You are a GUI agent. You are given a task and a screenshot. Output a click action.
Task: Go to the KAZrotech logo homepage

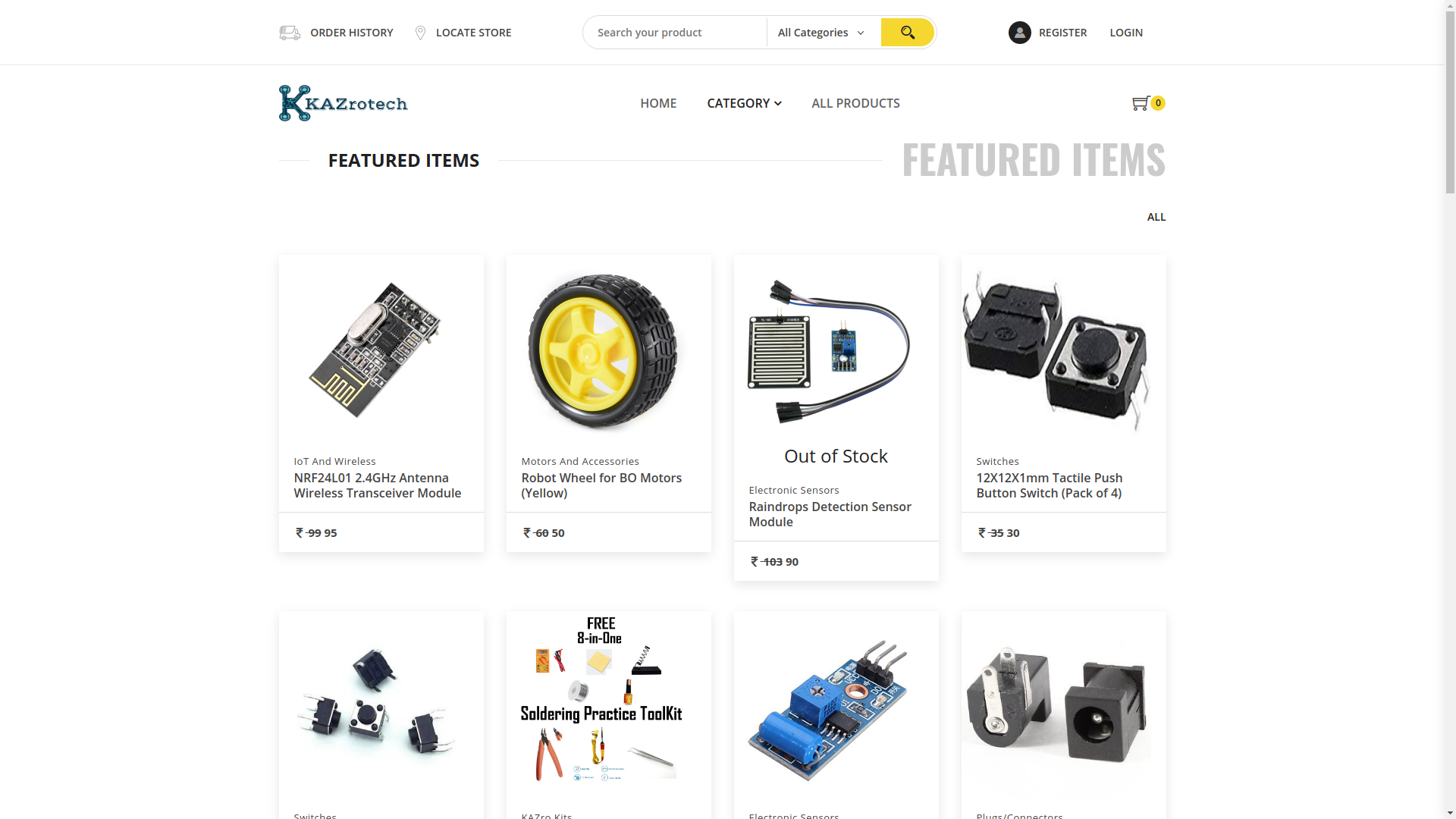pyautogui.click(x=343, y=103)
